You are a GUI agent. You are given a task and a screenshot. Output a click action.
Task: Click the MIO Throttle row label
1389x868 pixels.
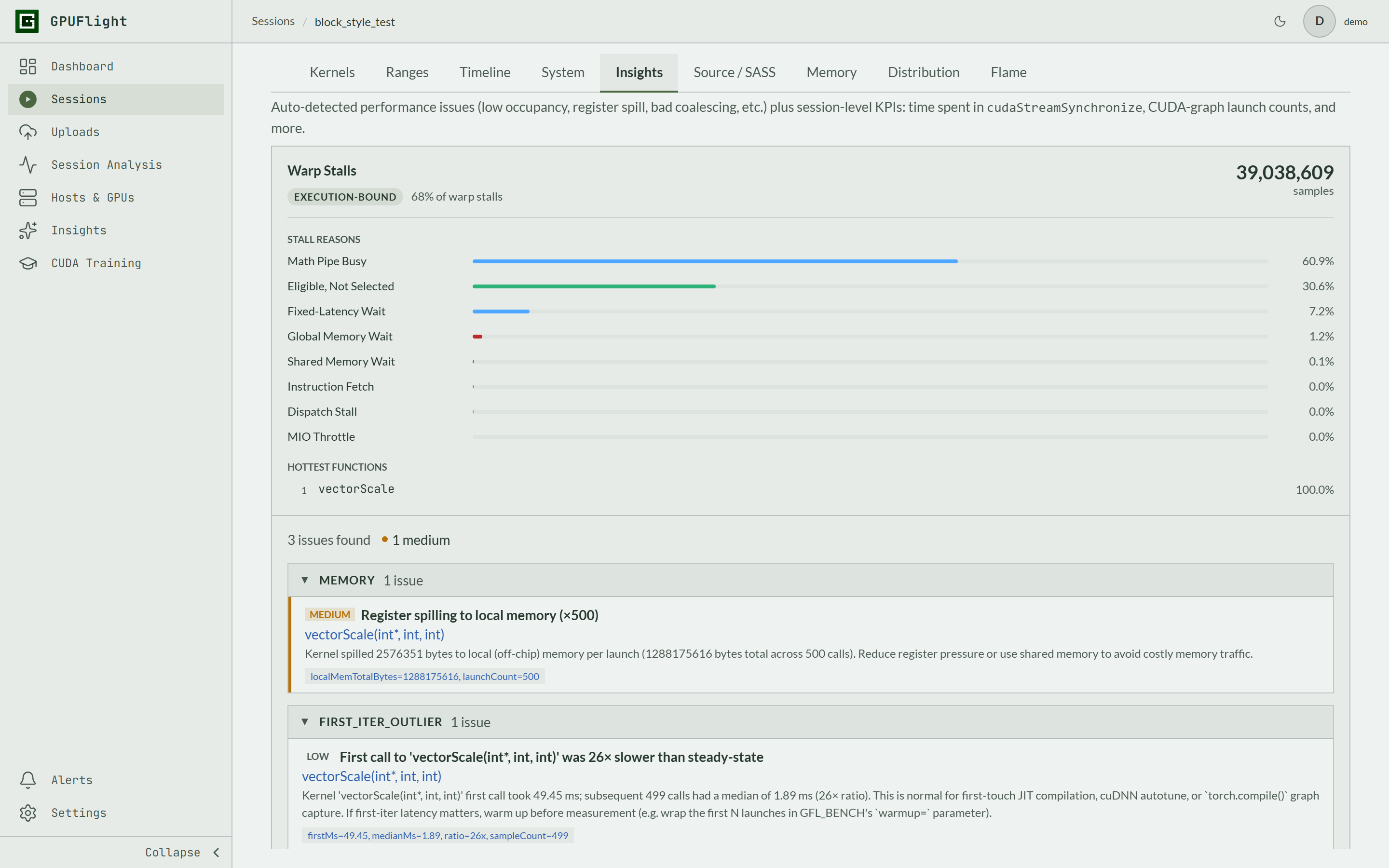pos(321,437)
